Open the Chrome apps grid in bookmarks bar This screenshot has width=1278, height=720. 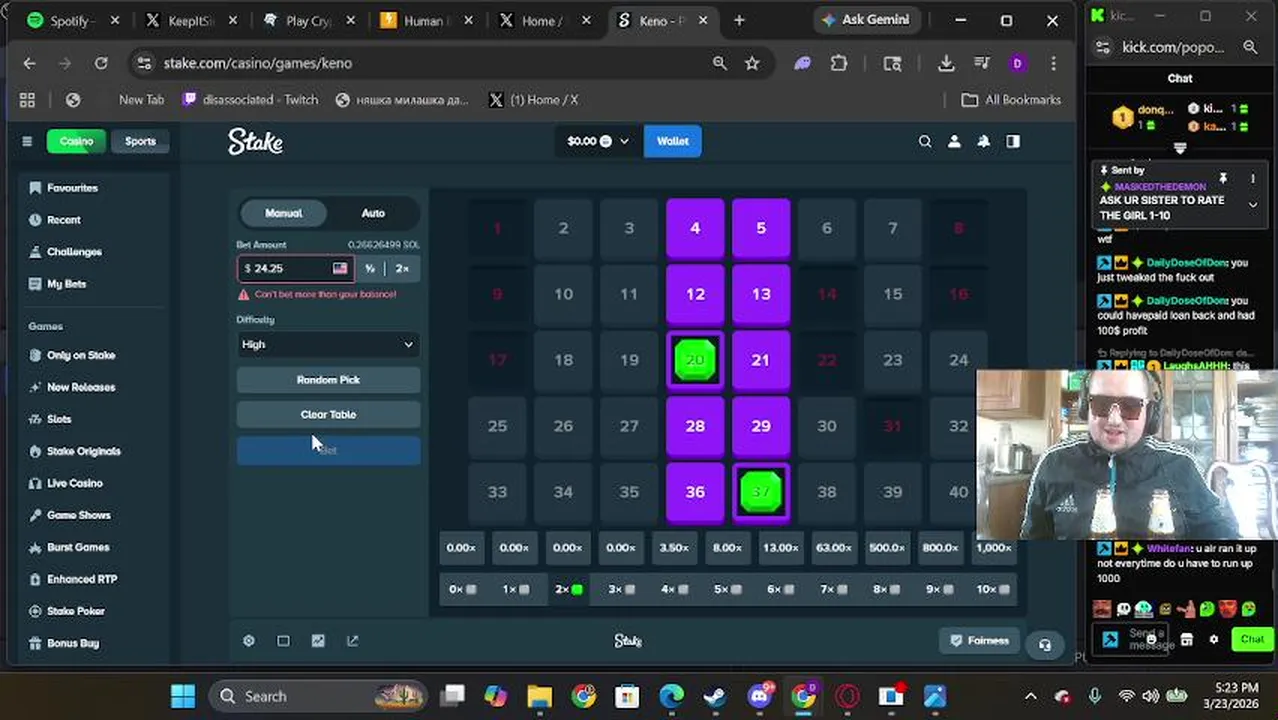(27, 100)
